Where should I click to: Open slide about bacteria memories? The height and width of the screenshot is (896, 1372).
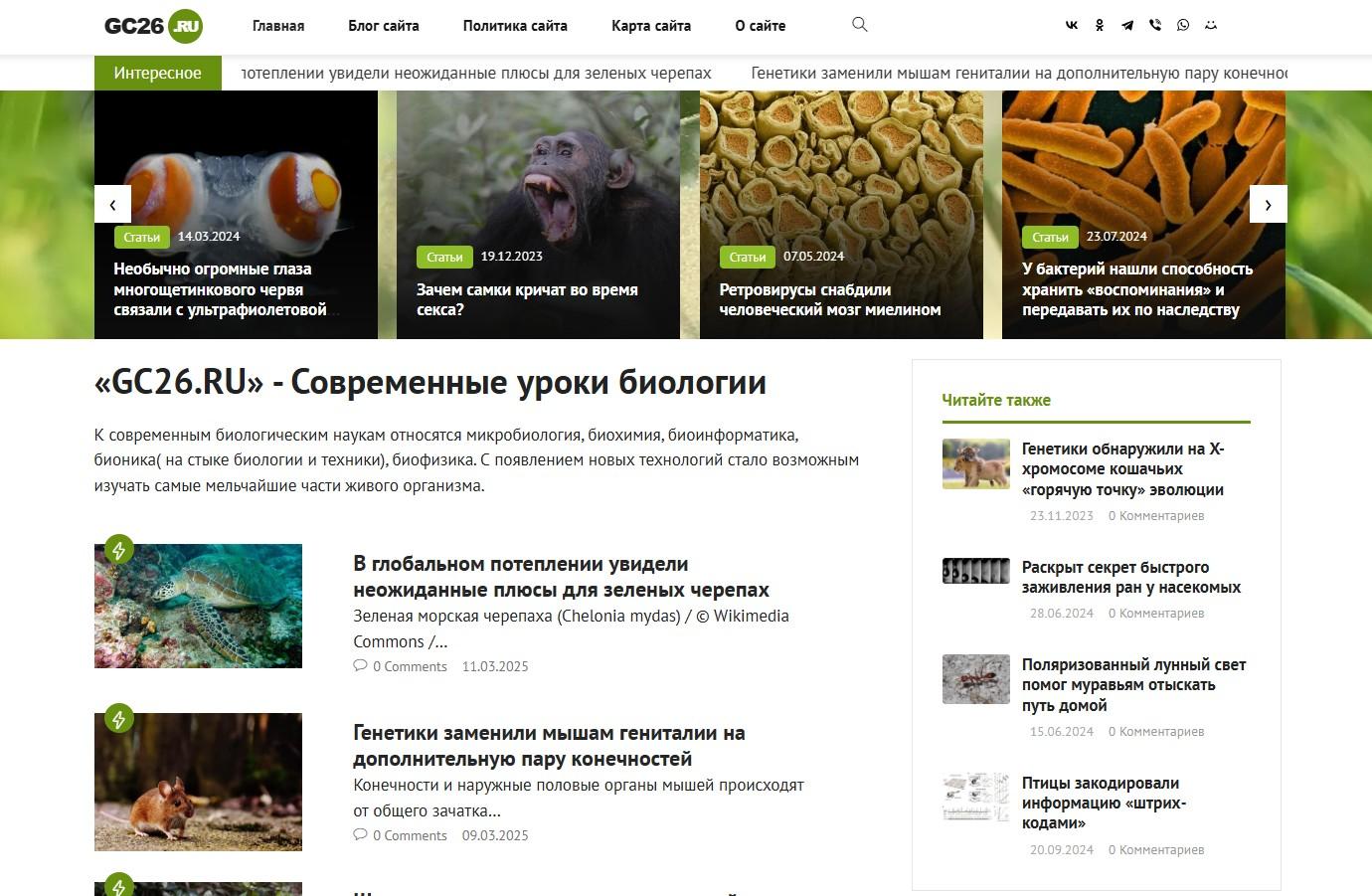[x=1137, y=289]
